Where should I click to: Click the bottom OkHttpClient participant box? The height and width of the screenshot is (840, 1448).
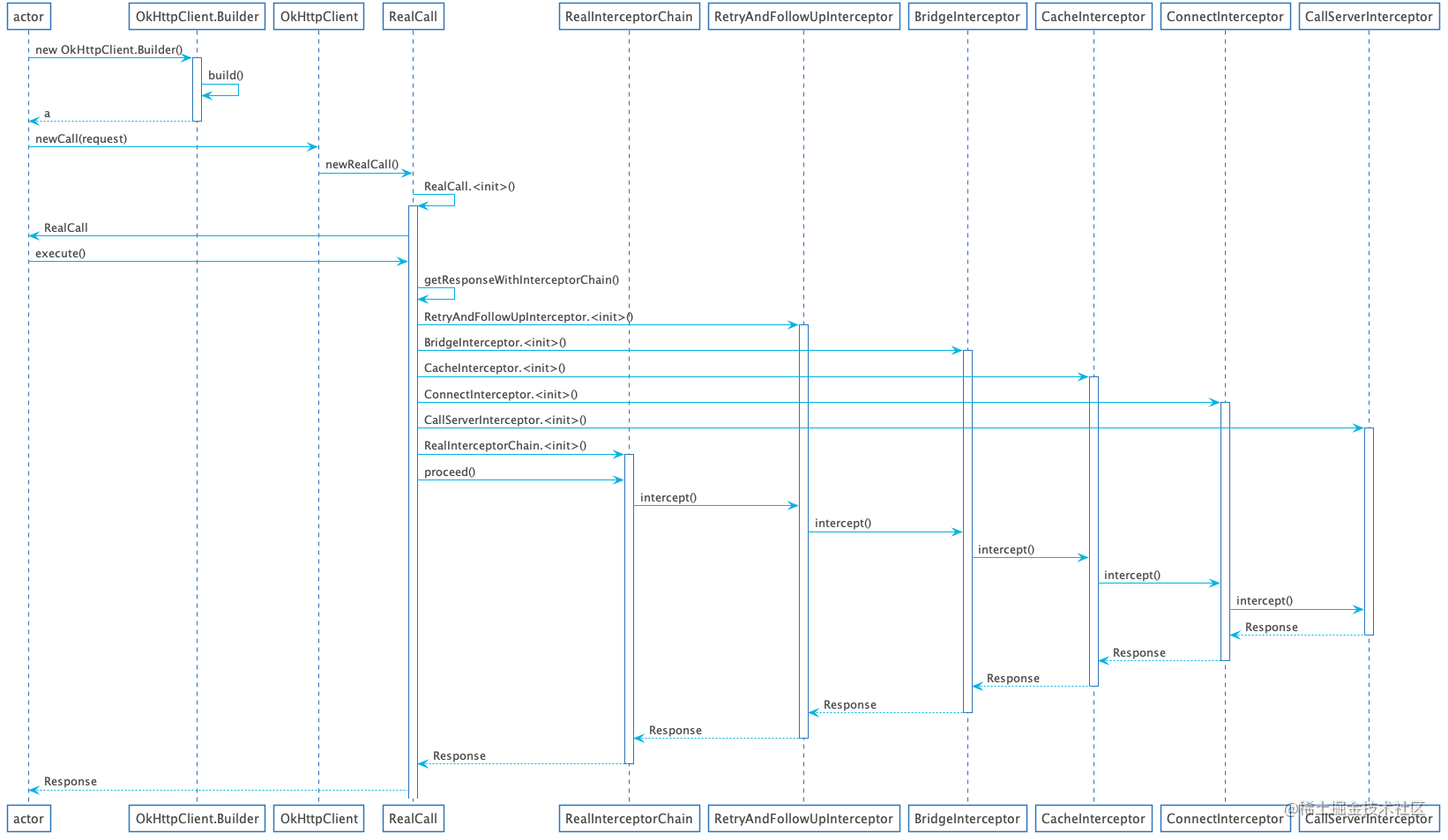tap(319, 819)
